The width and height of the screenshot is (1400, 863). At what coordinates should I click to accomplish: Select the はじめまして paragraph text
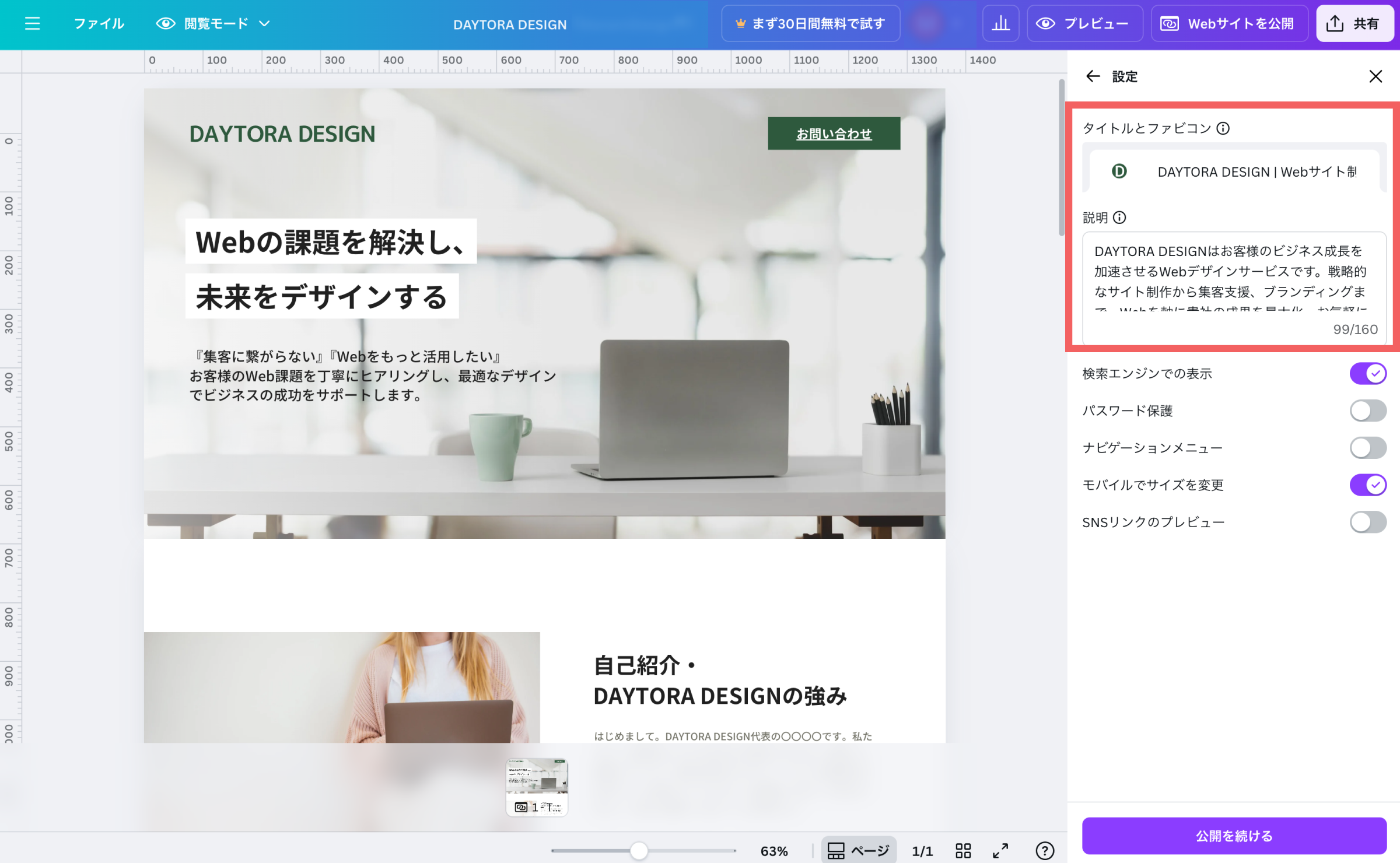[x=733, y=736]
